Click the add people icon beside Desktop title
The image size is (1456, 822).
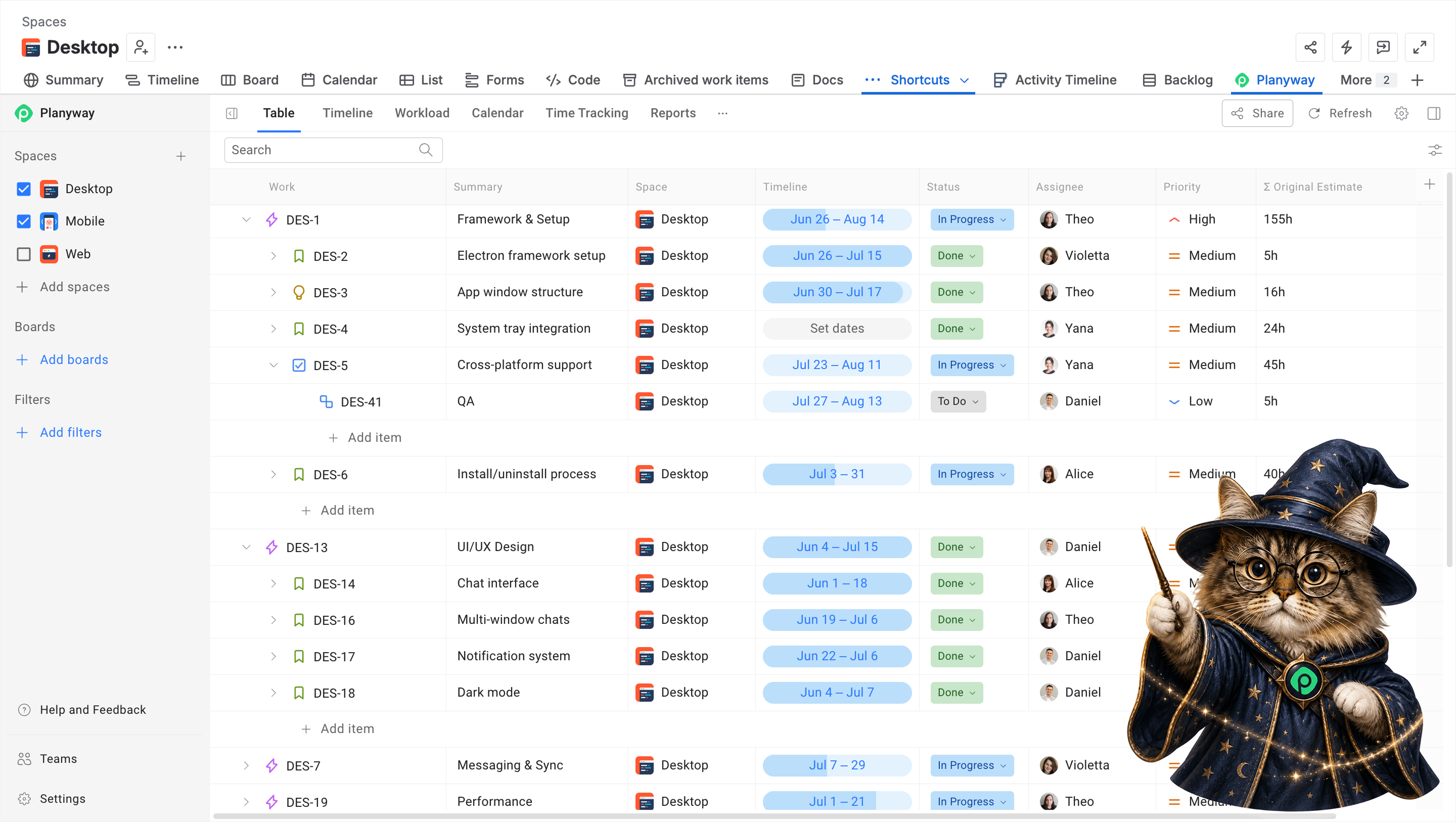click(141, 48)
